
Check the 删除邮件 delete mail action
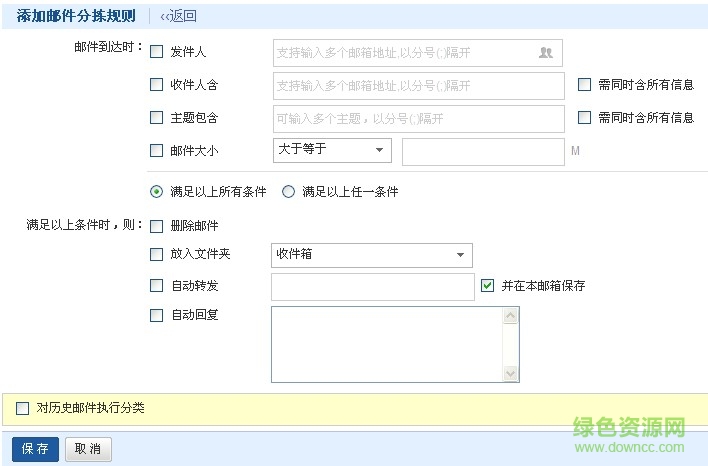(x=156, y=226)
